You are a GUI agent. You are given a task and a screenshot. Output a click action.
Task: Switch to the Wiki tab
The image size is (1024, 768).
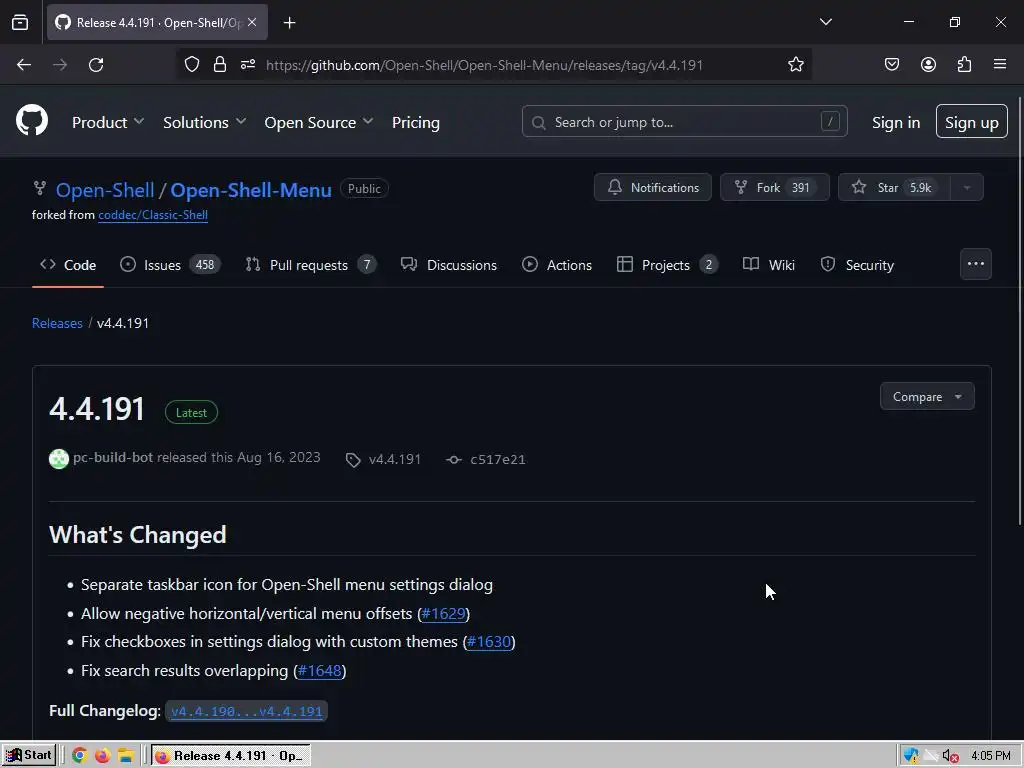(769, 265)
